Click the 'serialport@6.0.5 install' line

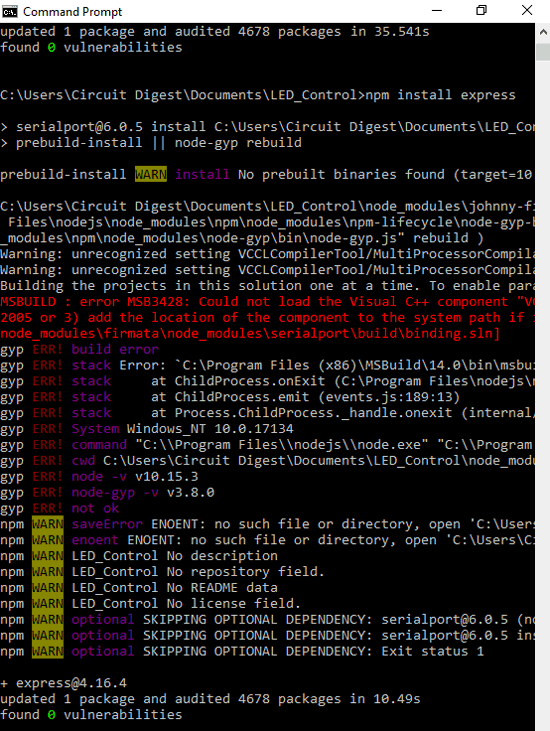point(268,127)
